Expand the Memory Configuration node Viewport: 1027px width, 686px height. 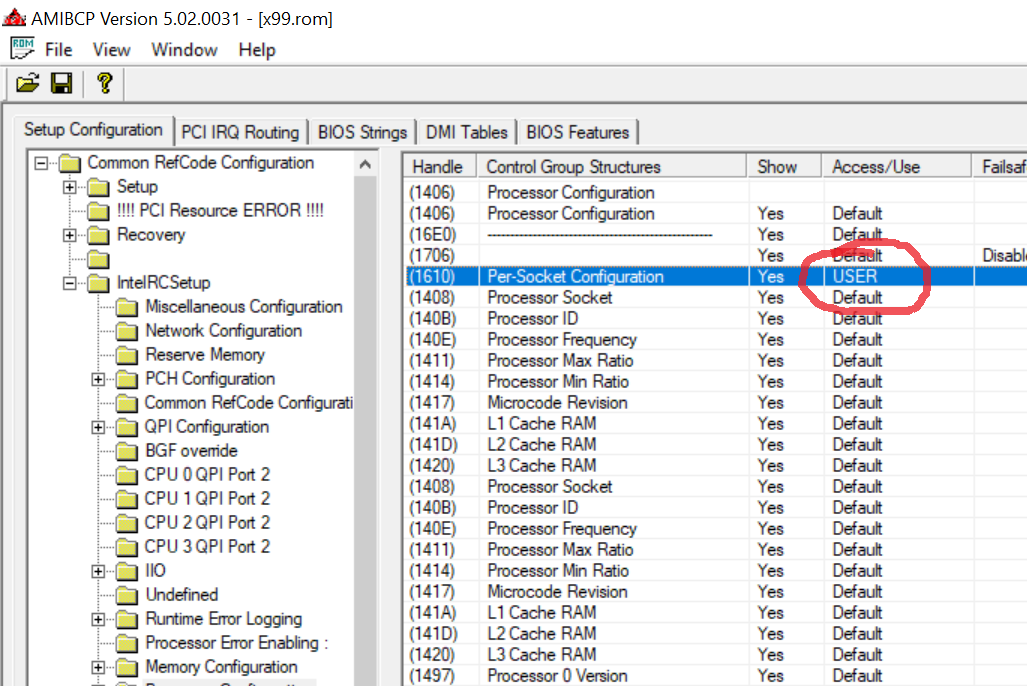pyautogui.click(x=98, y=667)
